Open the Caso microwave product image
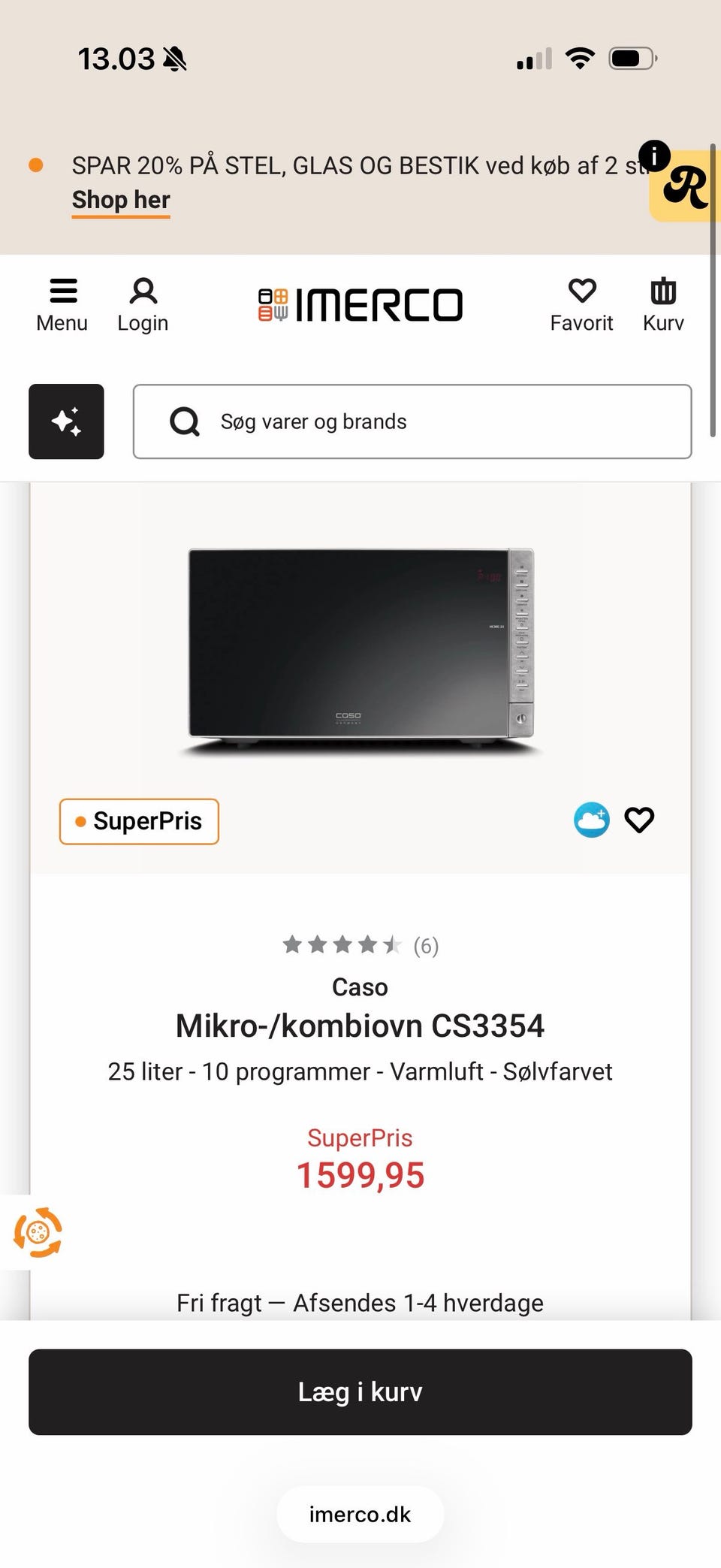The image size is (721, 1568). pyautogui.click(x=360, y=646)
